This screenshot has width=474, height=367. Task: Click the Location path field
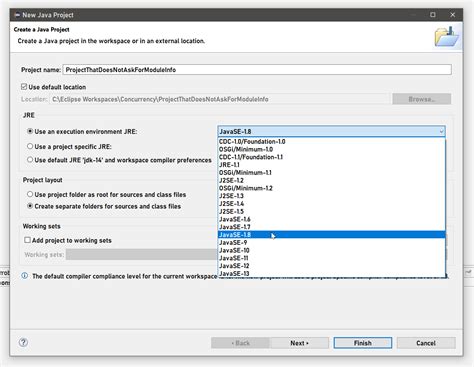click(220, 99)
